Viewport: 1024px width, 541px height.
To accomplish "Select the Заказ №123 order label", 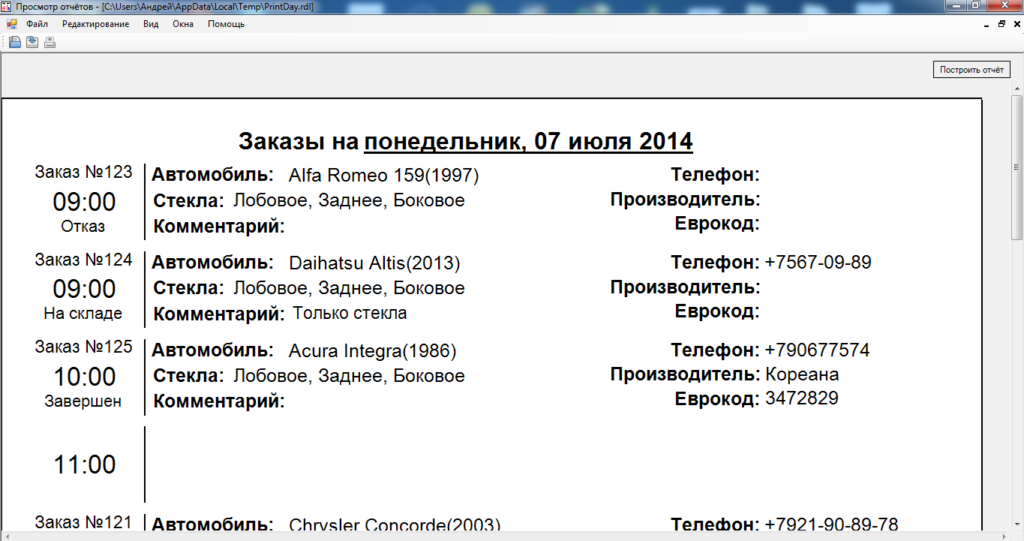I will pyautogui.click(x=83, y=172).
